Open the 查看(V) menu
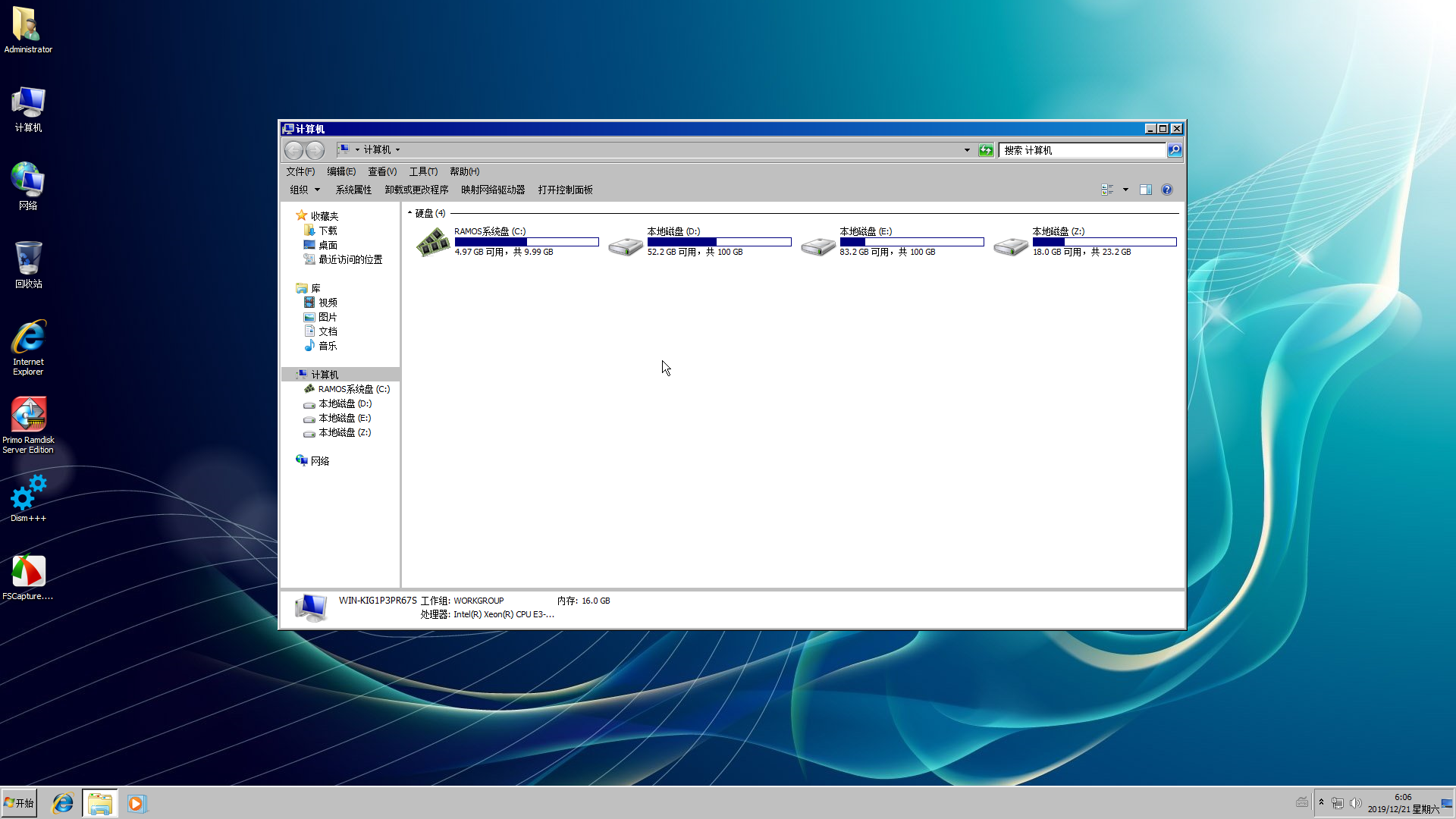The height and width of the screenshot is (819, 1456). [x=382, y=171]
